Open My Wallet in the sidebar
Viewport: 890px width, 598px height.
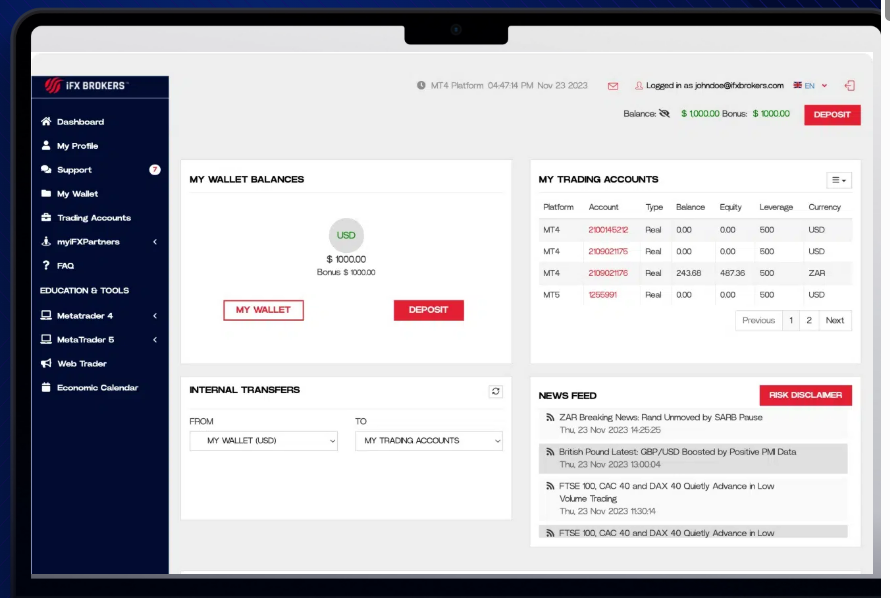pyautogui.click(x=77, y=194)
